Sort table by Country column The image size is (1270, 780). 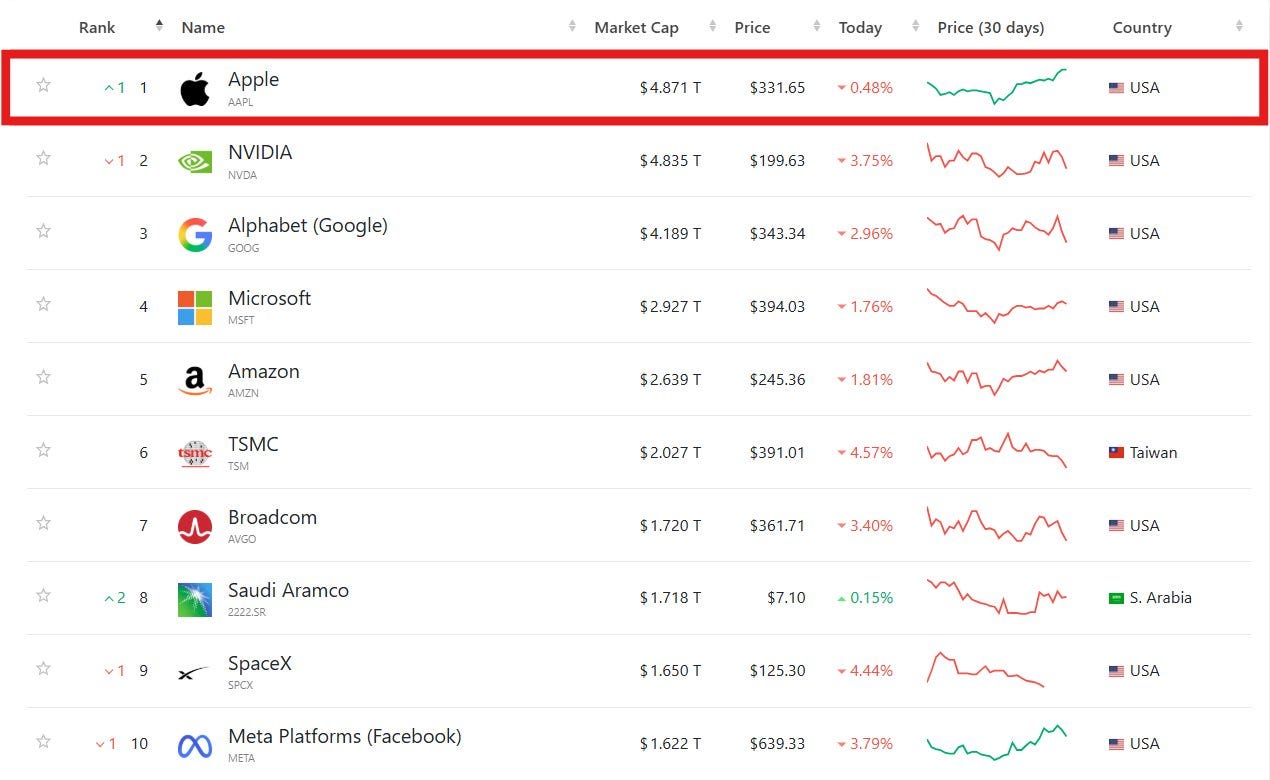pyautogui.click(x=1142, y=28)
